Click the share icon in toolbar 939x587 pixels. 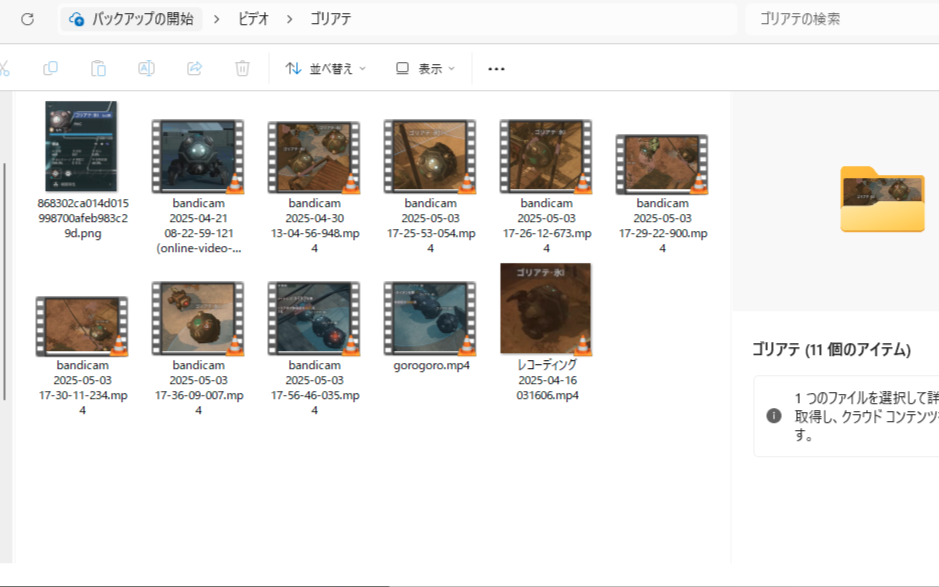[194, 68]
